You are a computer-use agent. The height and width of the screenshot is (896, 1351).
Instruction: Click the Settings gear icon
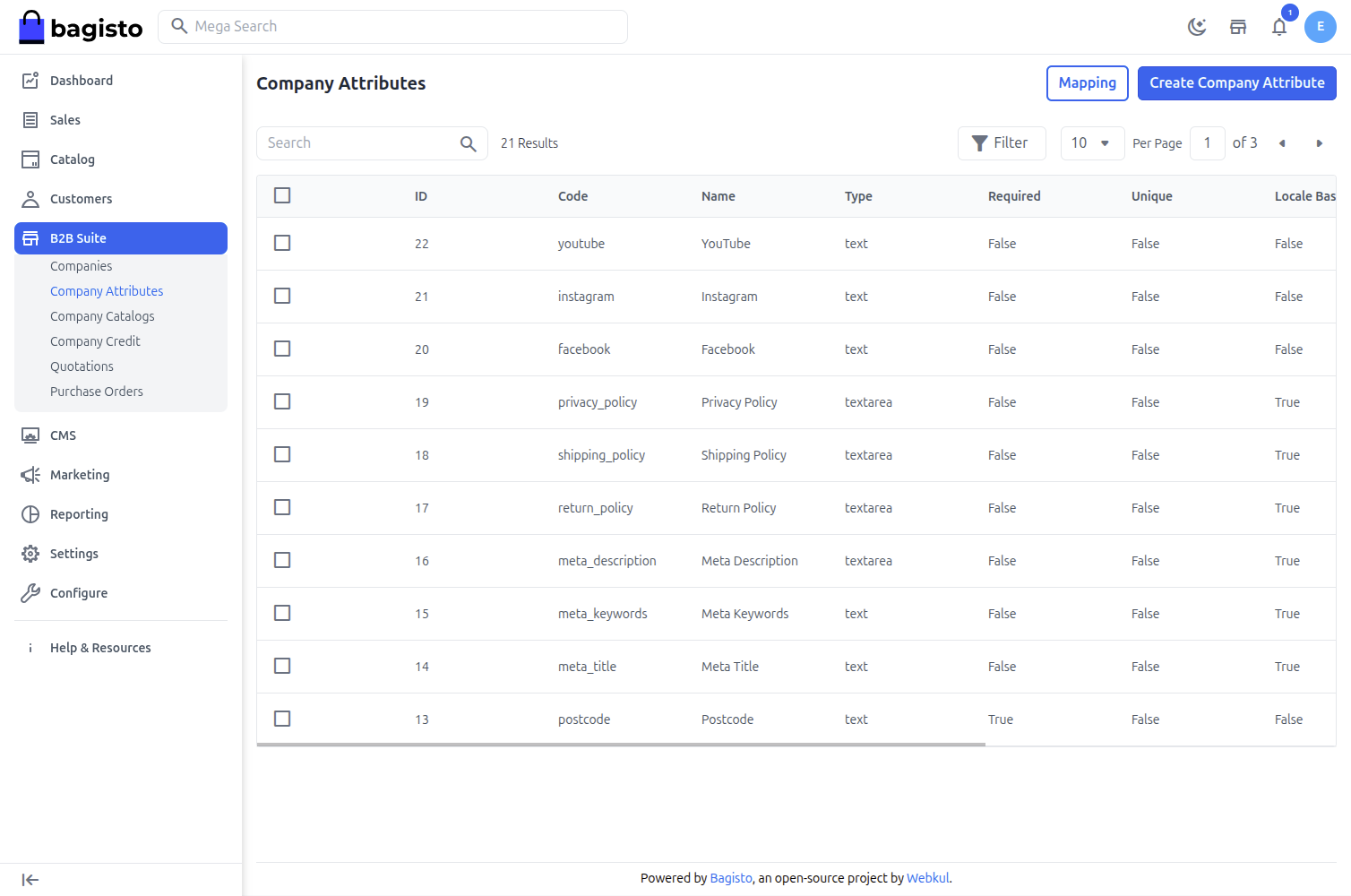point(30,554)
